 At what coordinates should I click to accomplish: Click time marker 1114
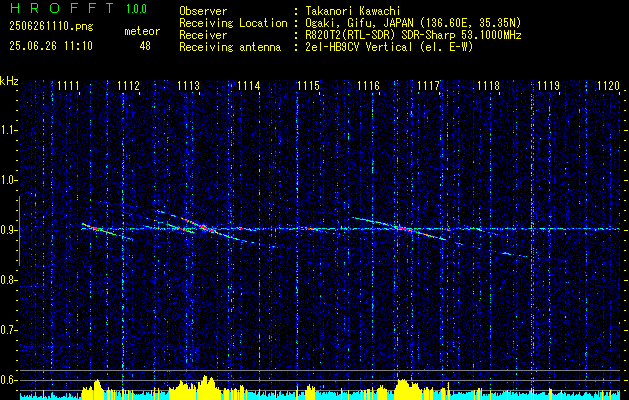tap(248, 85)
